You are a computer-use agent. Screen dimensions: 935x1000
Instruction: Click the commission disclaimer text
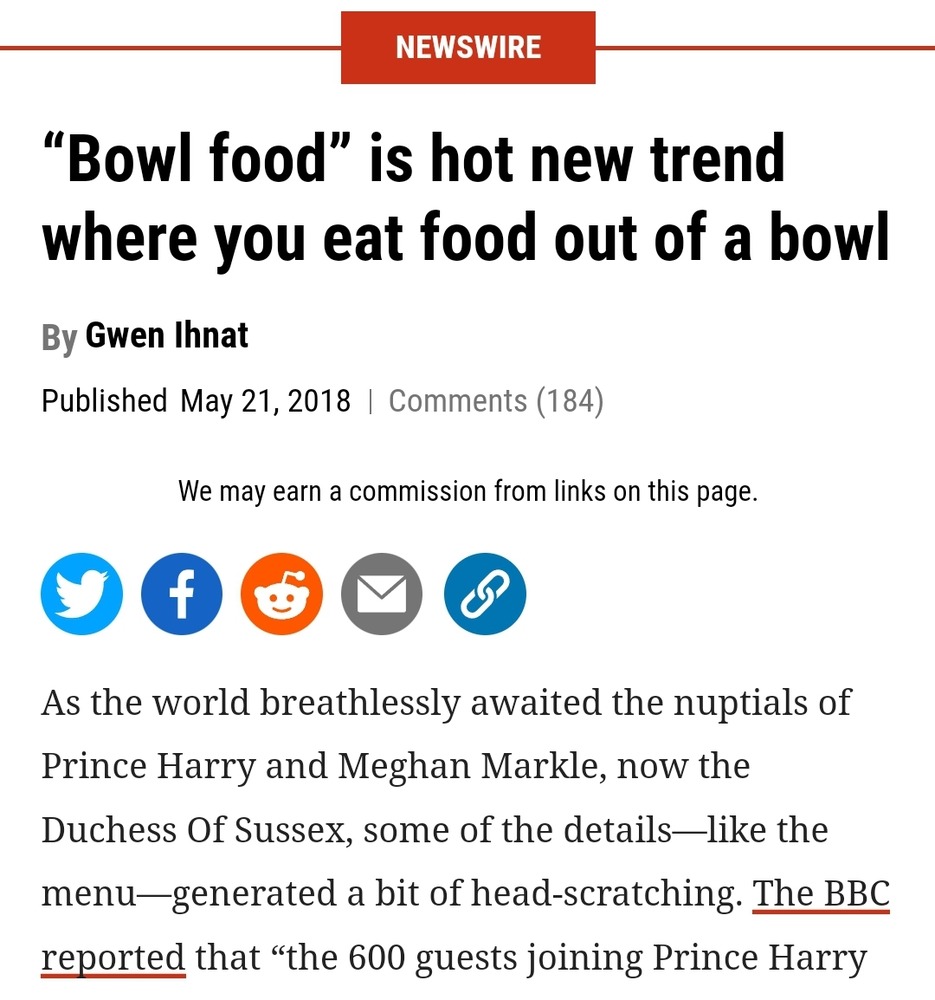[x=468, y=491]
